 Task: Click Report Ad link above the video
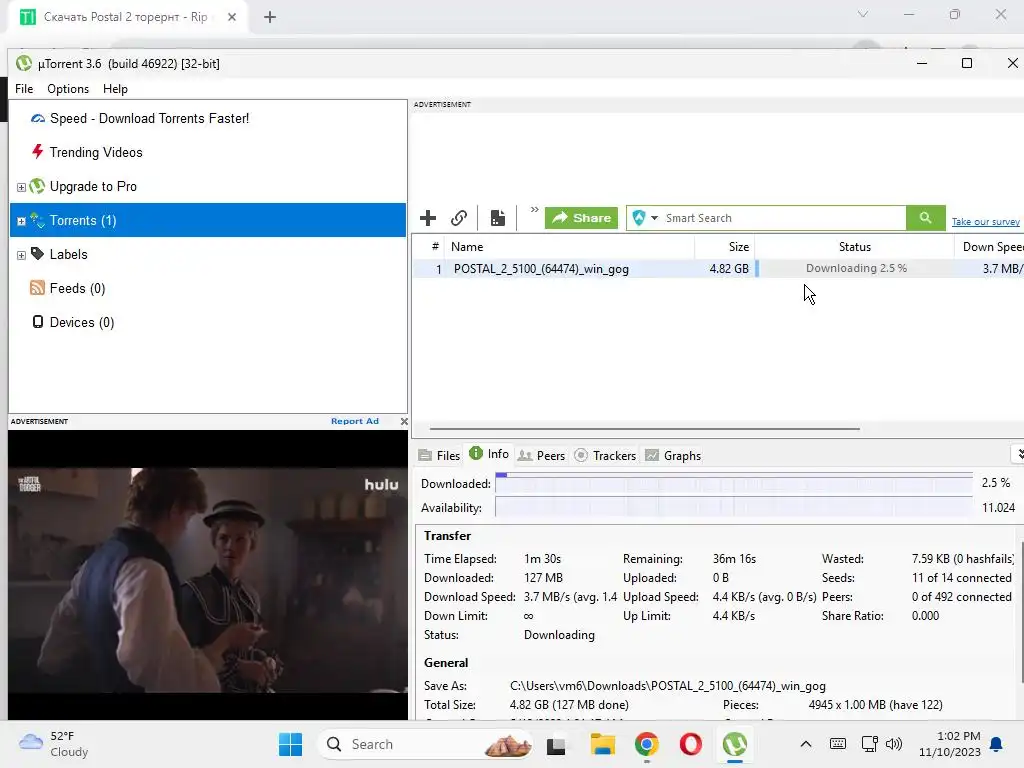[355, 421]
